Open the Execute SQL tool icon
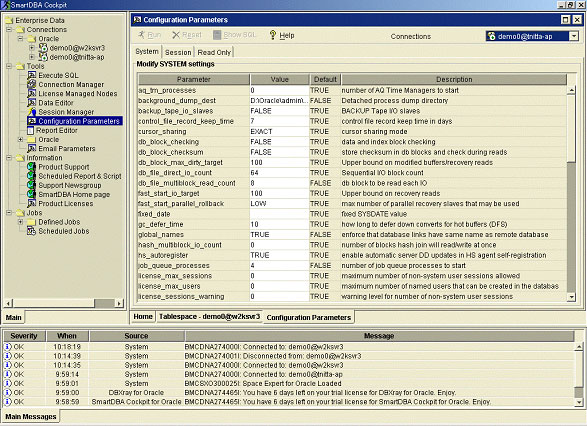This screenshot has width=587, height=426. 32,75
